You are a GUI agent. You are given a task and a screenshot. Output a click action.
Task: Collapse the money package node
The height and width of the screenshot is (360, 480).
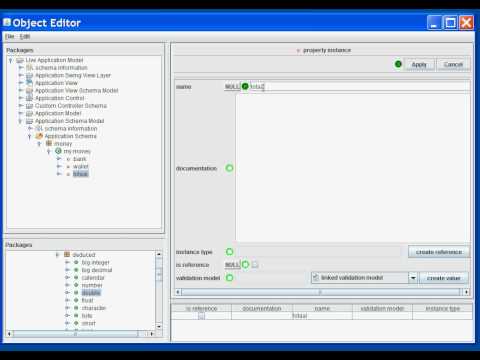tap(39, 144)
